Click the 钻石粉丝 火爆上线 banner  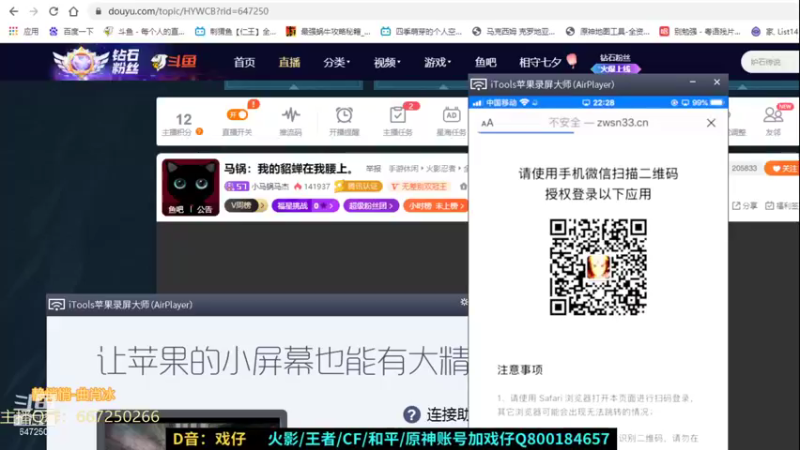click(615, 63)
